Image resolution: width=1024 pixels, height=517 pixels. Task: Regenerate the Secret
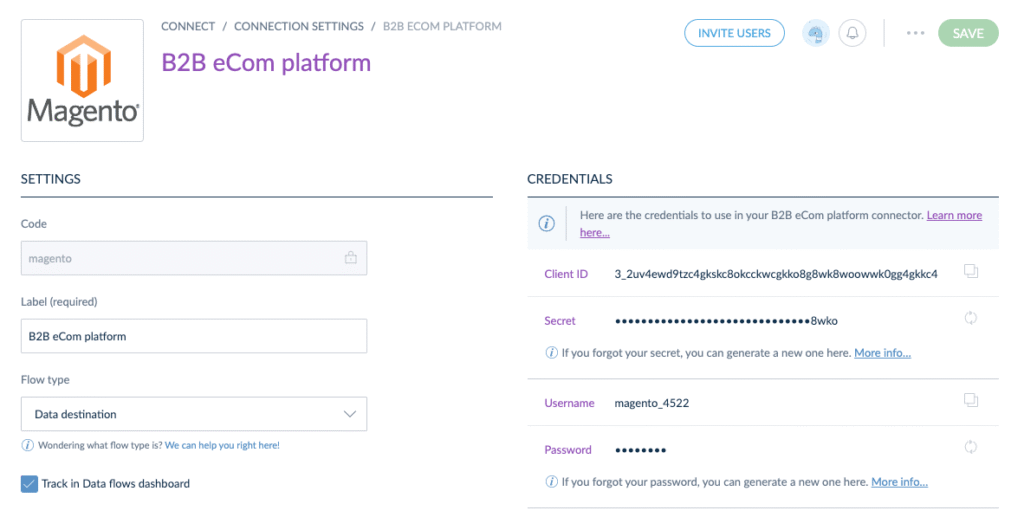pos(971,318)
